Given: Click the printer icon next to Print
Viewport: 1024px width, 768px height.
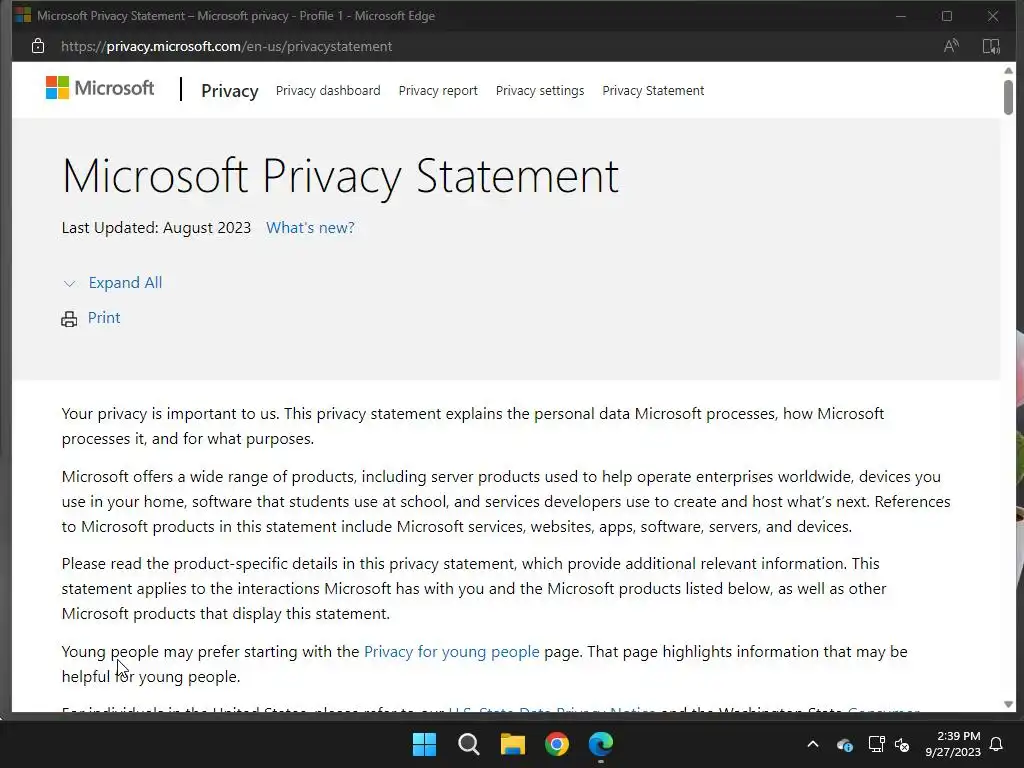Looking at the screenshot, I should 69,319.
